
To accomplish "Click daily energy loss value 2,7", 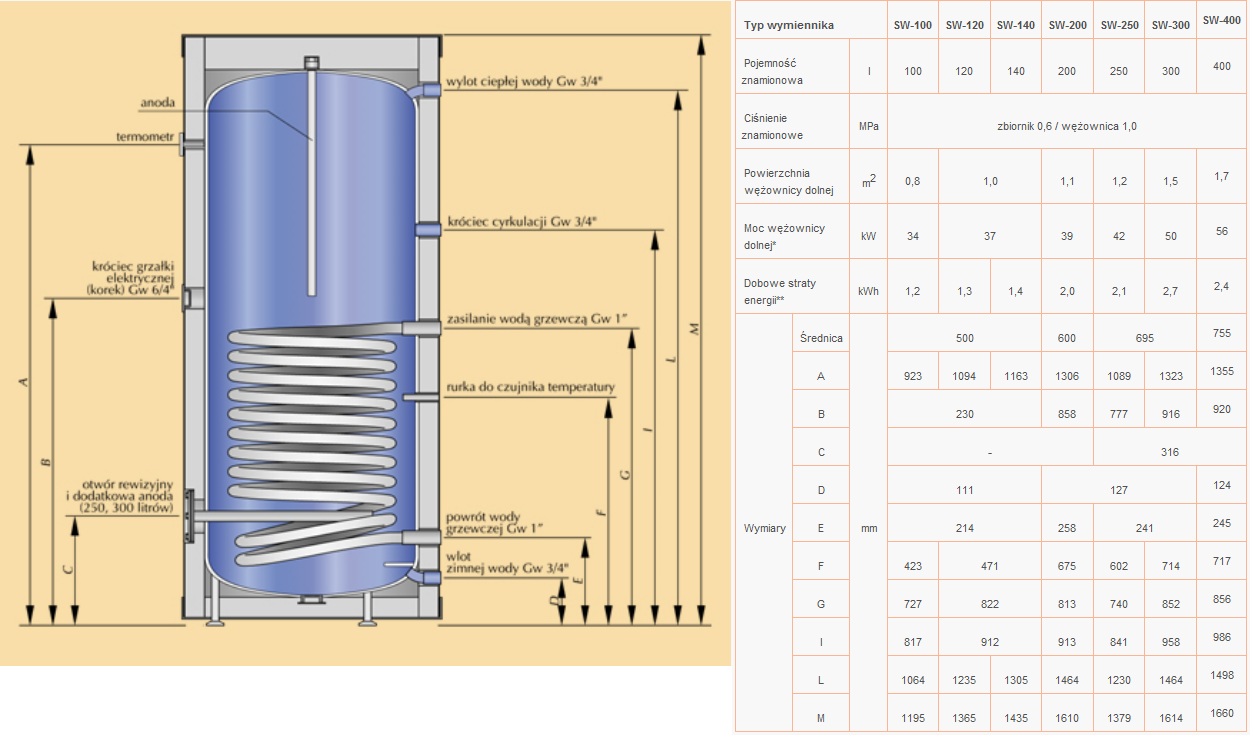I will tap(1171, 291).
